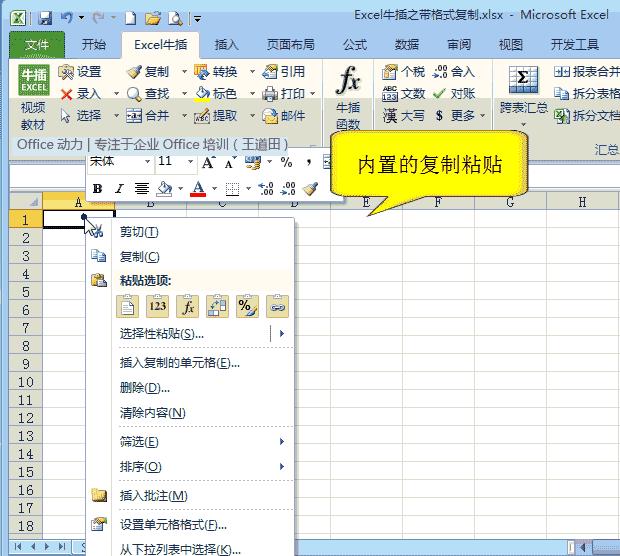
Task: Open the 文件 tab
Action: coord(37,45)
